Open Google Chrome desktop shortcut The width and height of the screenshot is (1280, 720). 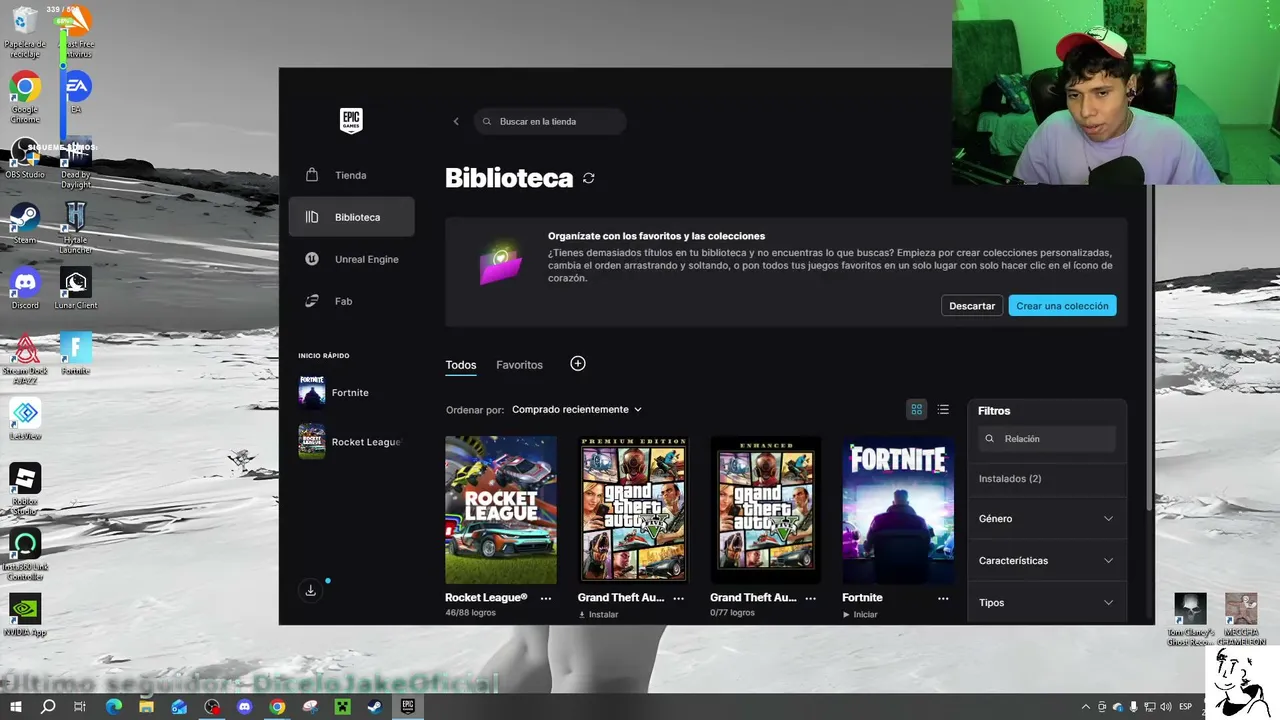click(25, 97)
